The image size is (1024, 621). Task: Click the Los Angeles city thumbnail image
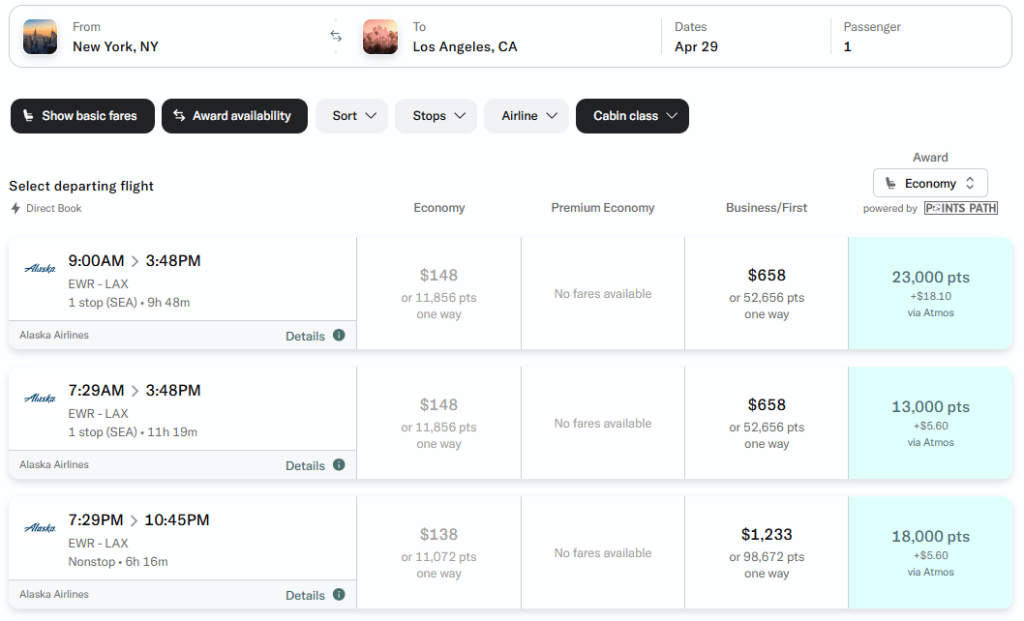click(x=380, y=36)
